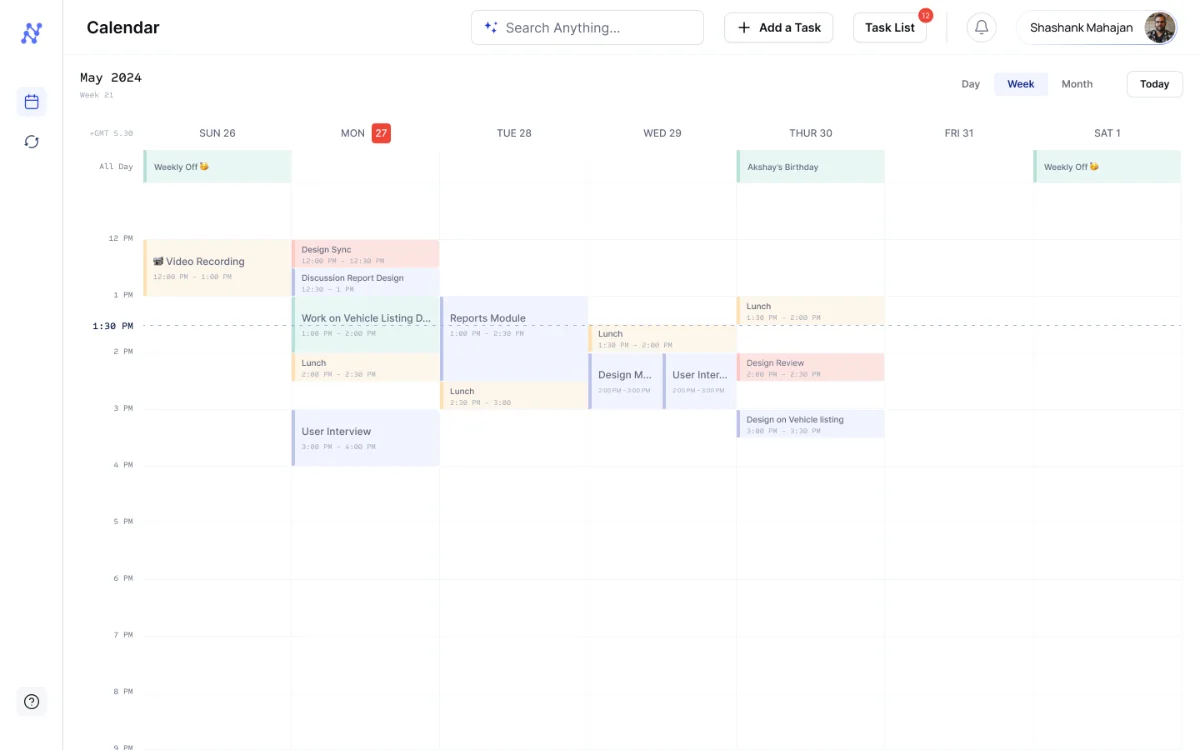Select the WED 29 column header
The height and width of the screenshot is (750, 1200).
[x=662, y=133]
